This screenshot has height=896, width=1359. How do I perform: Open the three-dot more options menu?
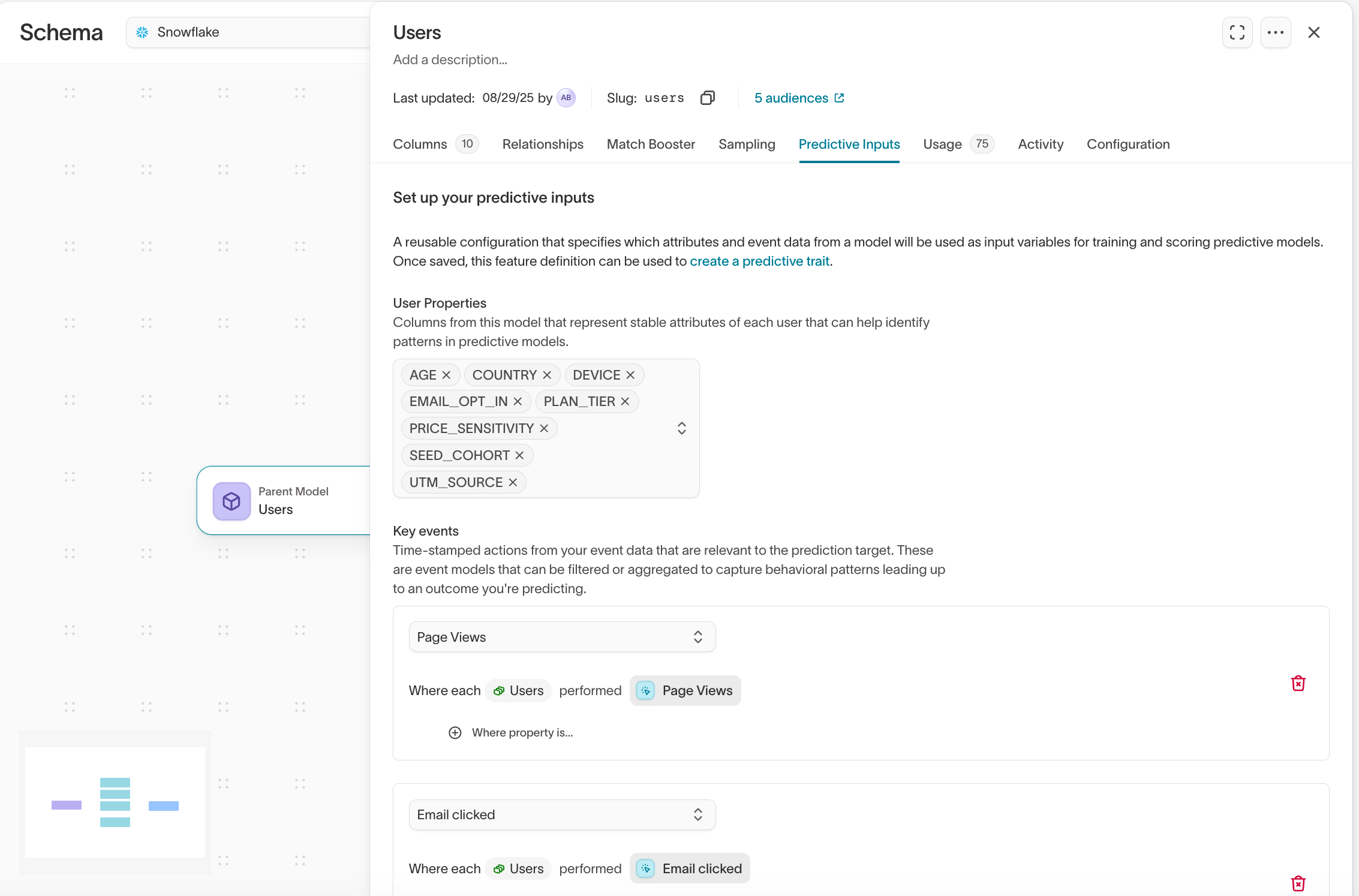pos(1276,32)
